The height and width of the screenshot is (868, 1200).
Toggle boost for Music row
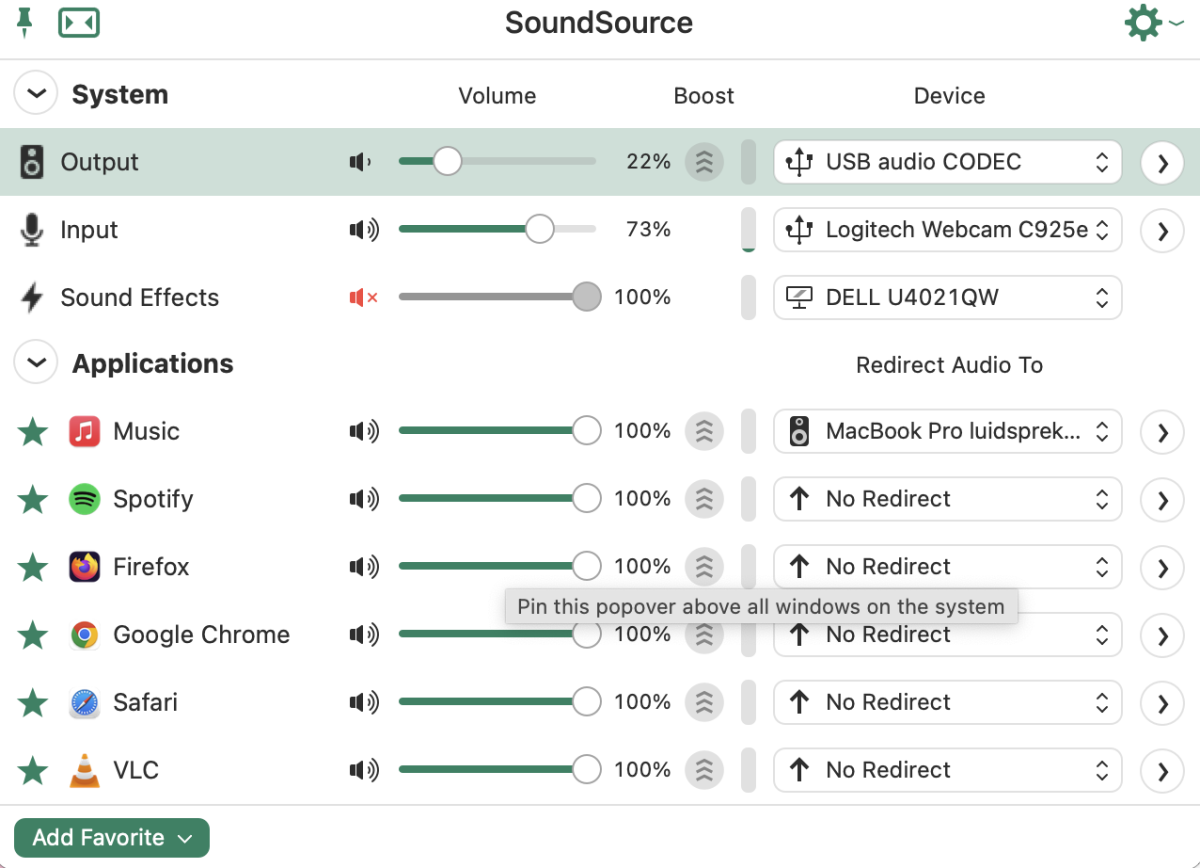pos(704,432)
